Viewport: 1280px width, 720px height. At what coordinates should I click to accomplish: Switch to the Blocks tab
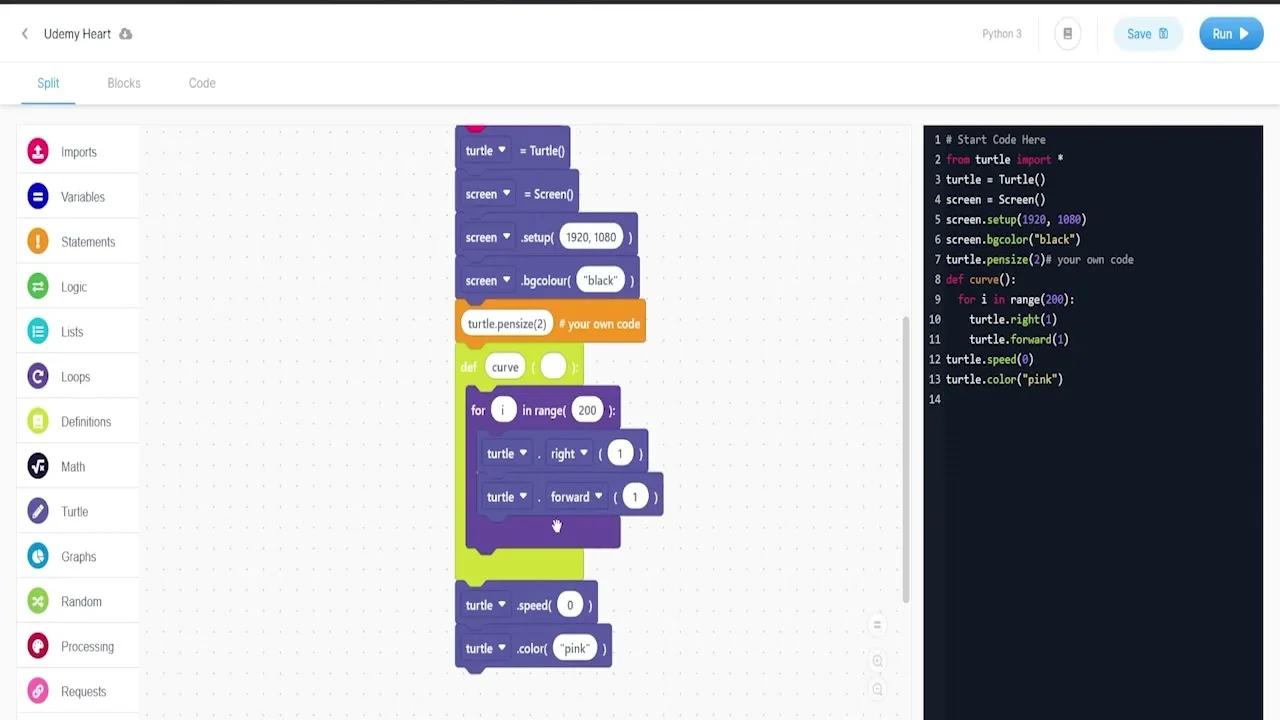click(x=124, y=83)
